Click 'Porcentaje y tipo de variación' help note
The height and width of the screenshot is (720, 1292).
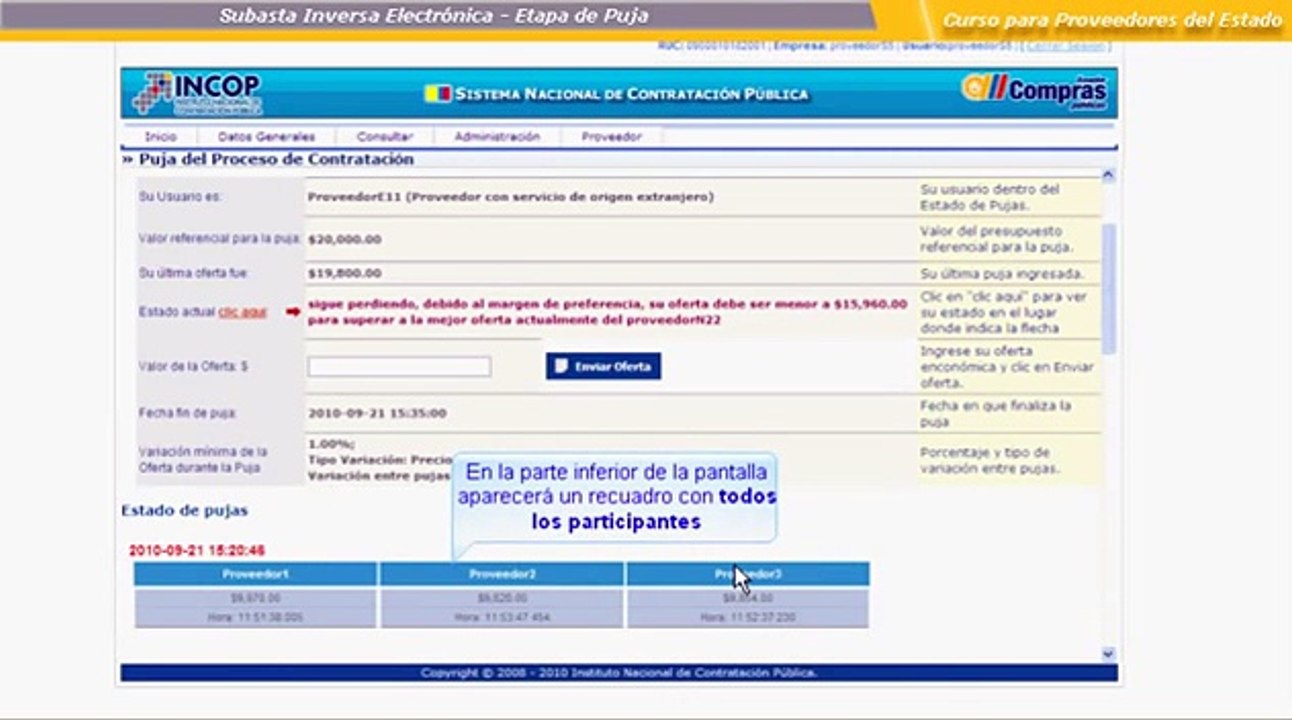[x=990, y=460]
